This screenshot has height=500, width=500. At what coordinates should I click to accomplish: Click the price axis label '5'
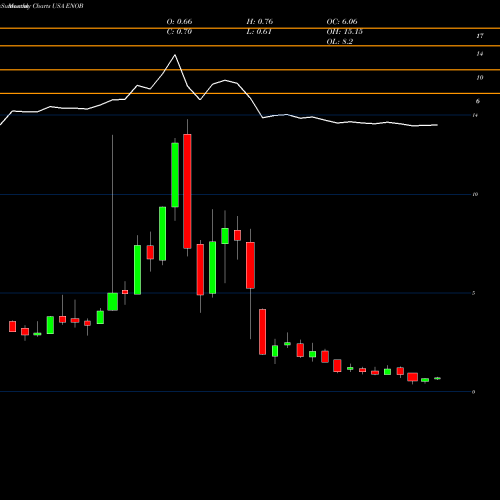(473, 293)
